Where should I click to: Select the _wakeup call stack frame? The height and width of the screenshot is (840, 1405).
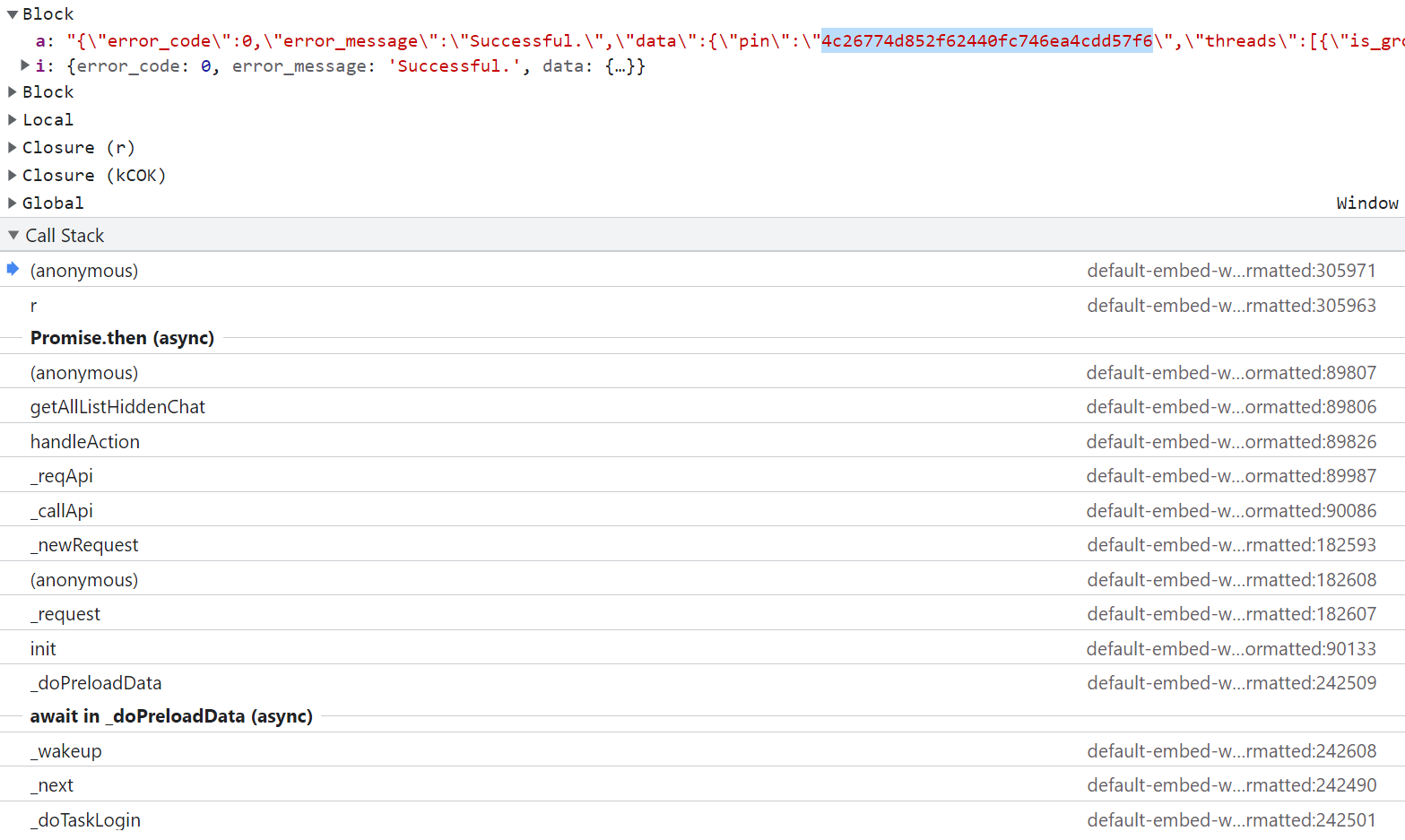(x=66, y=751)
